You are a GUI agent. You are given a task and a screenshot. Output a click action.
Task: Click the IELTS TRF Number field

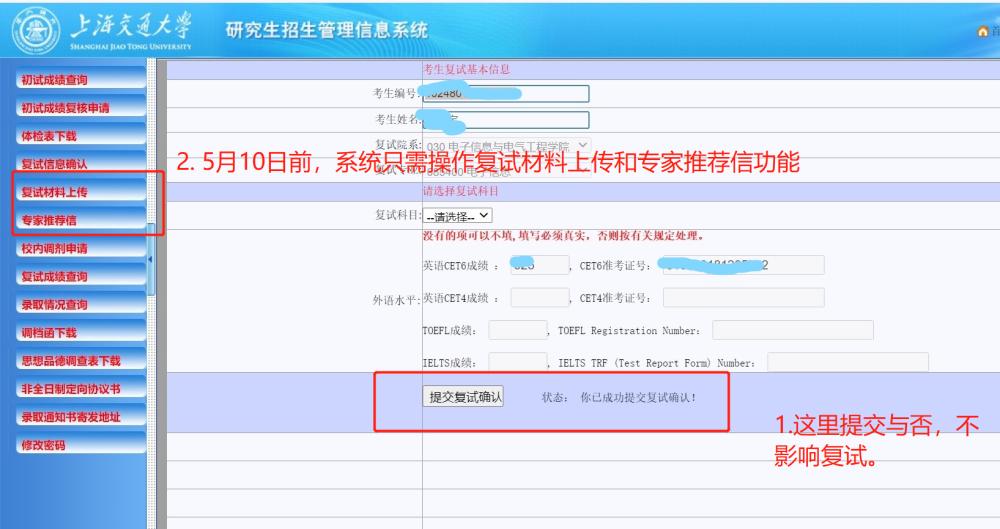click(848, 362)
